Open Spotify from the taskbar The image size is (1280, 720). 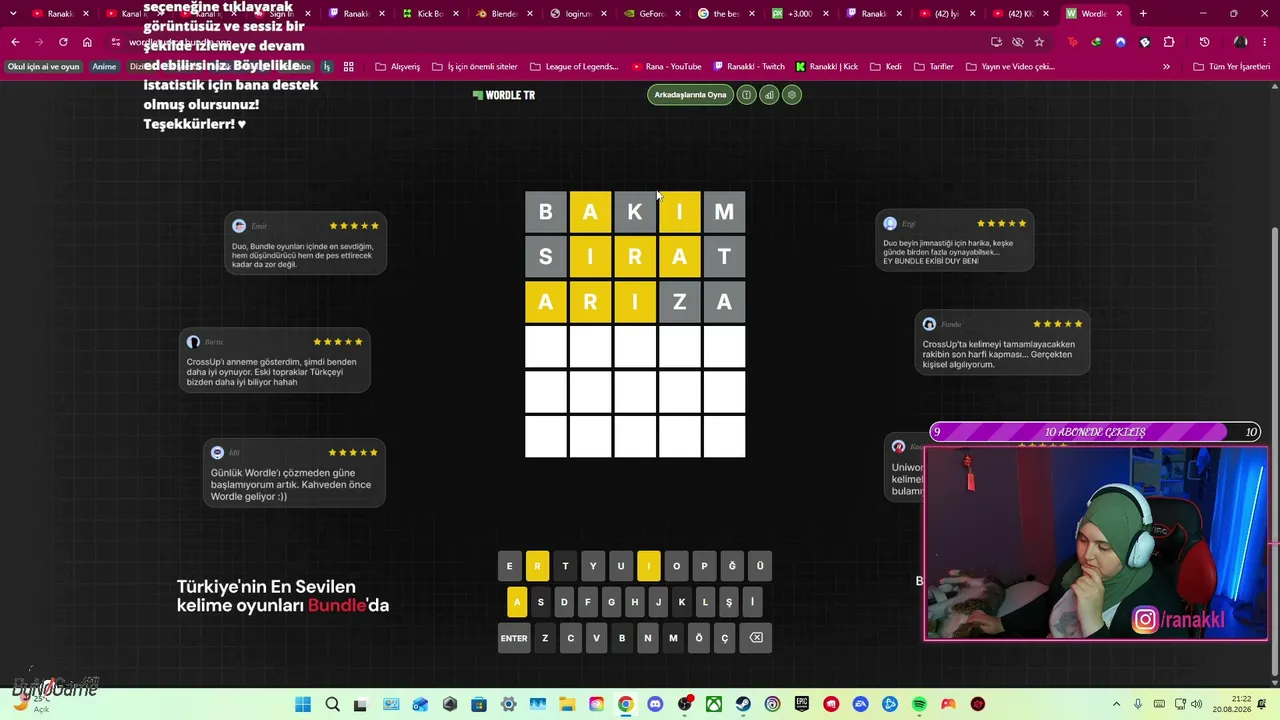point(919,704)
